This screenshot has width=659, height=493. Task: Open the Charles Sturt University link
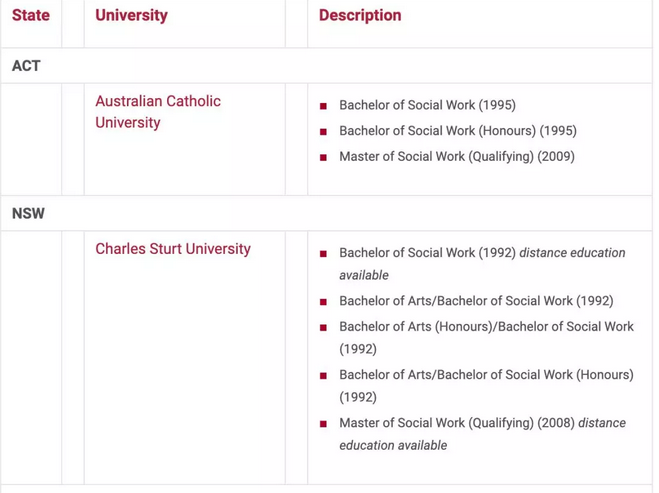[173, 249]
